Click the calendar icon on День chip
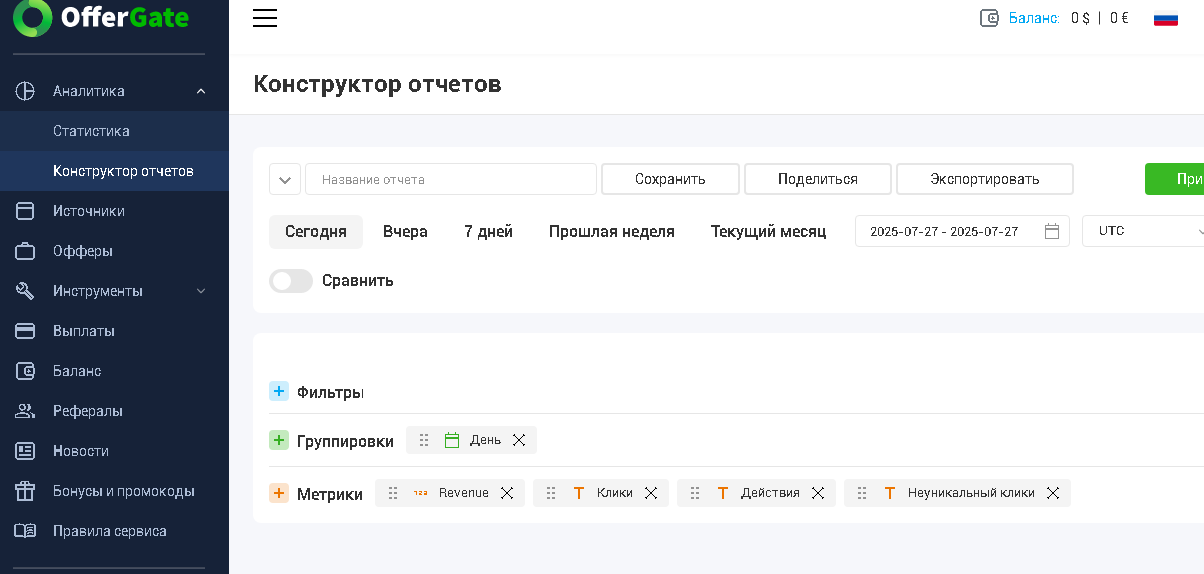This screenshot has height=574, width=1204. (x=452, y=440)
